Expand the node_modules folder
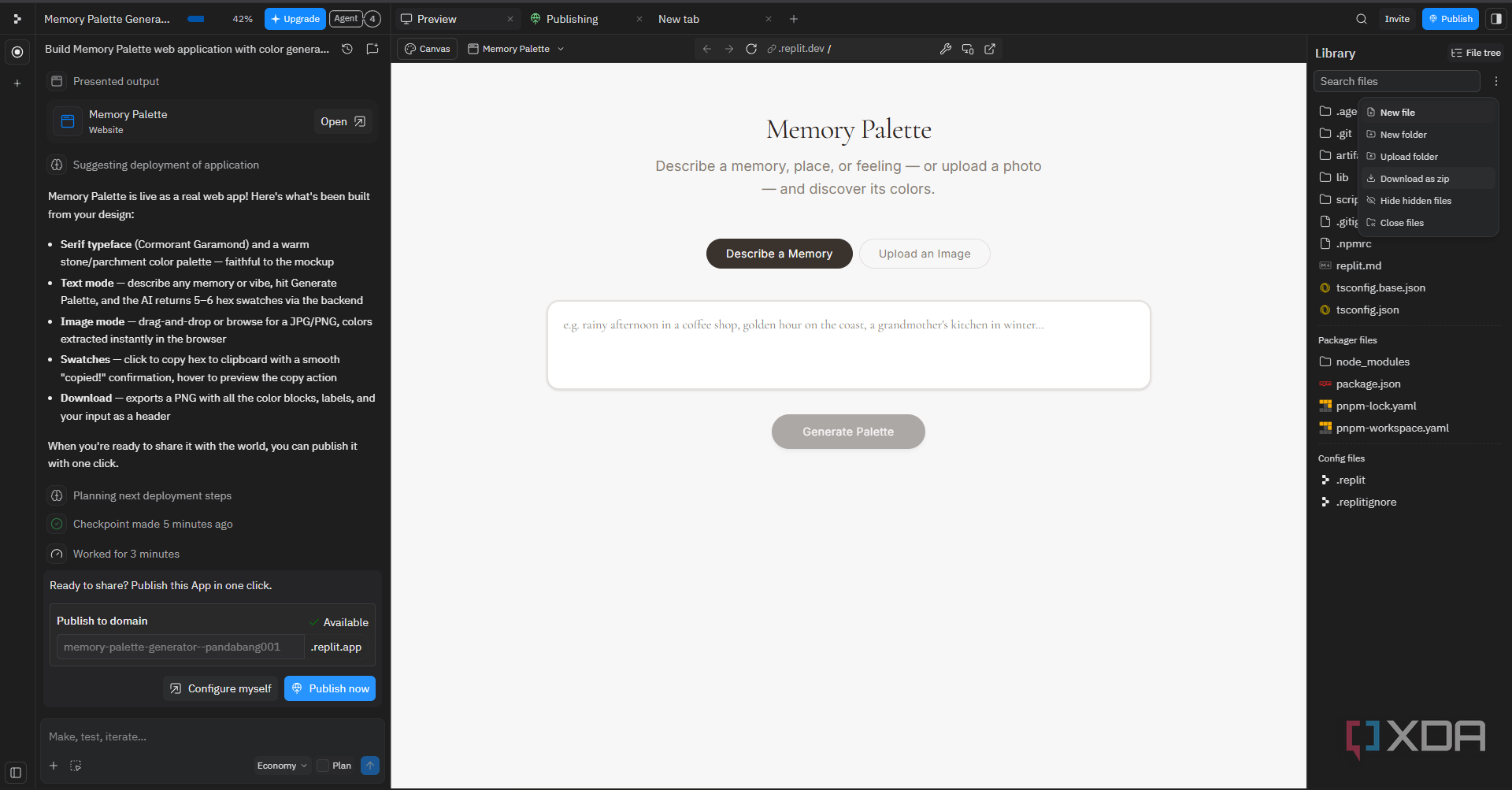Screen dimensions: 1512x790 point(1372,362)
